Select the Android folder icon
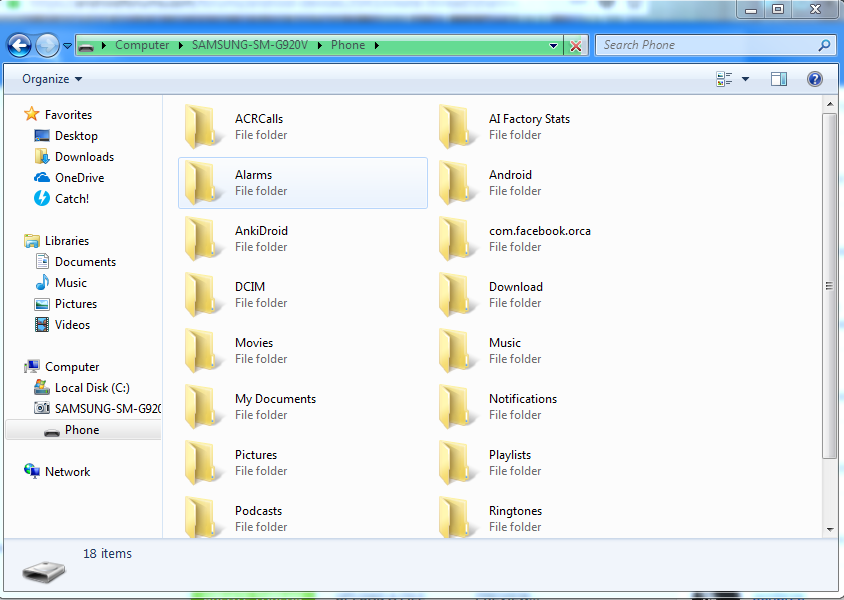 [x=456, y=183]
